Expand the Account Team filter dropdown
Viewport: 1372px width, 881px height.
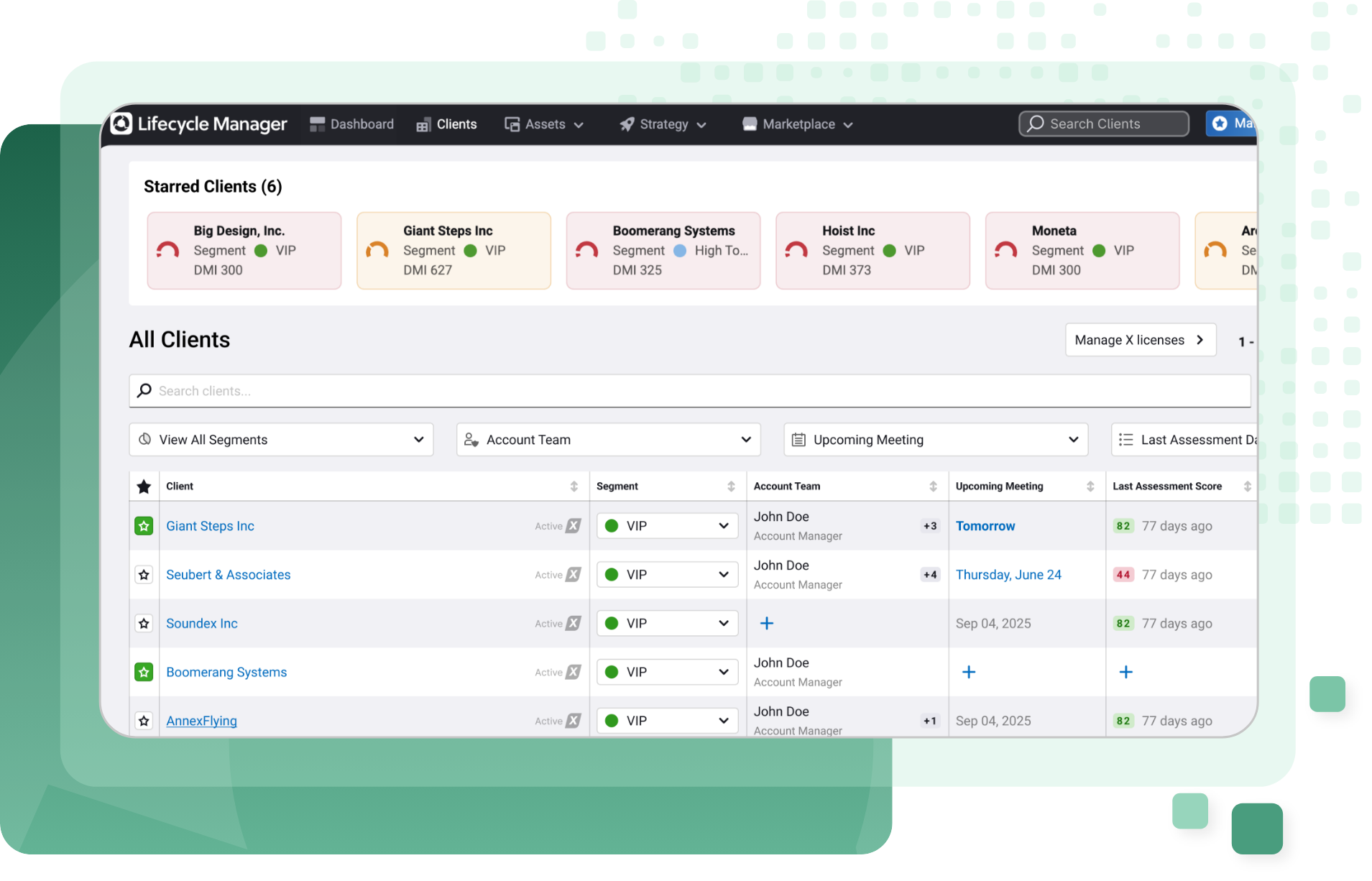click(608, 440)
